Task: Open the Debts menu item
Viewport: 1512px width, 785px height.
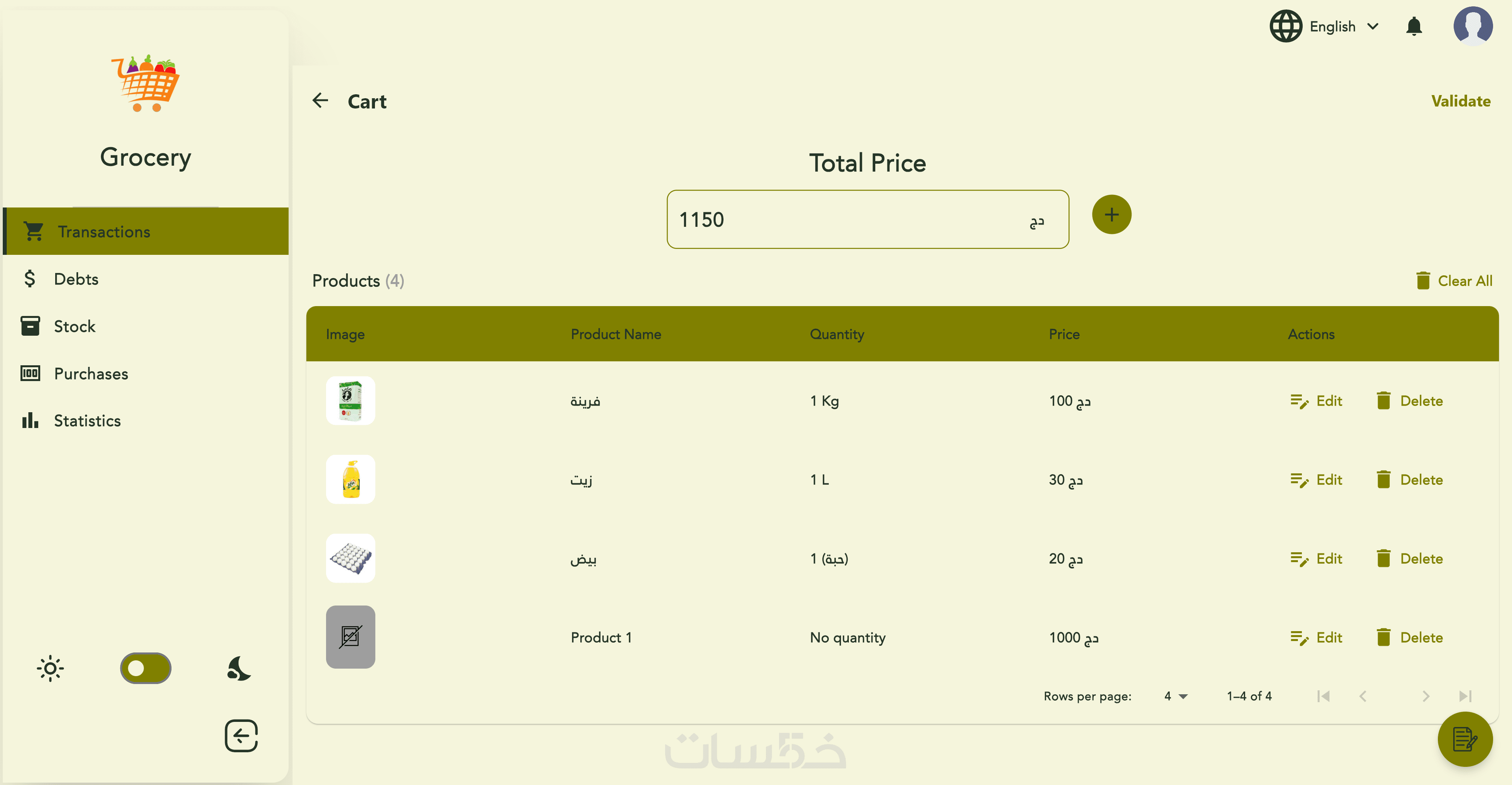Action: pyautogui.click(x=76, y=279)
